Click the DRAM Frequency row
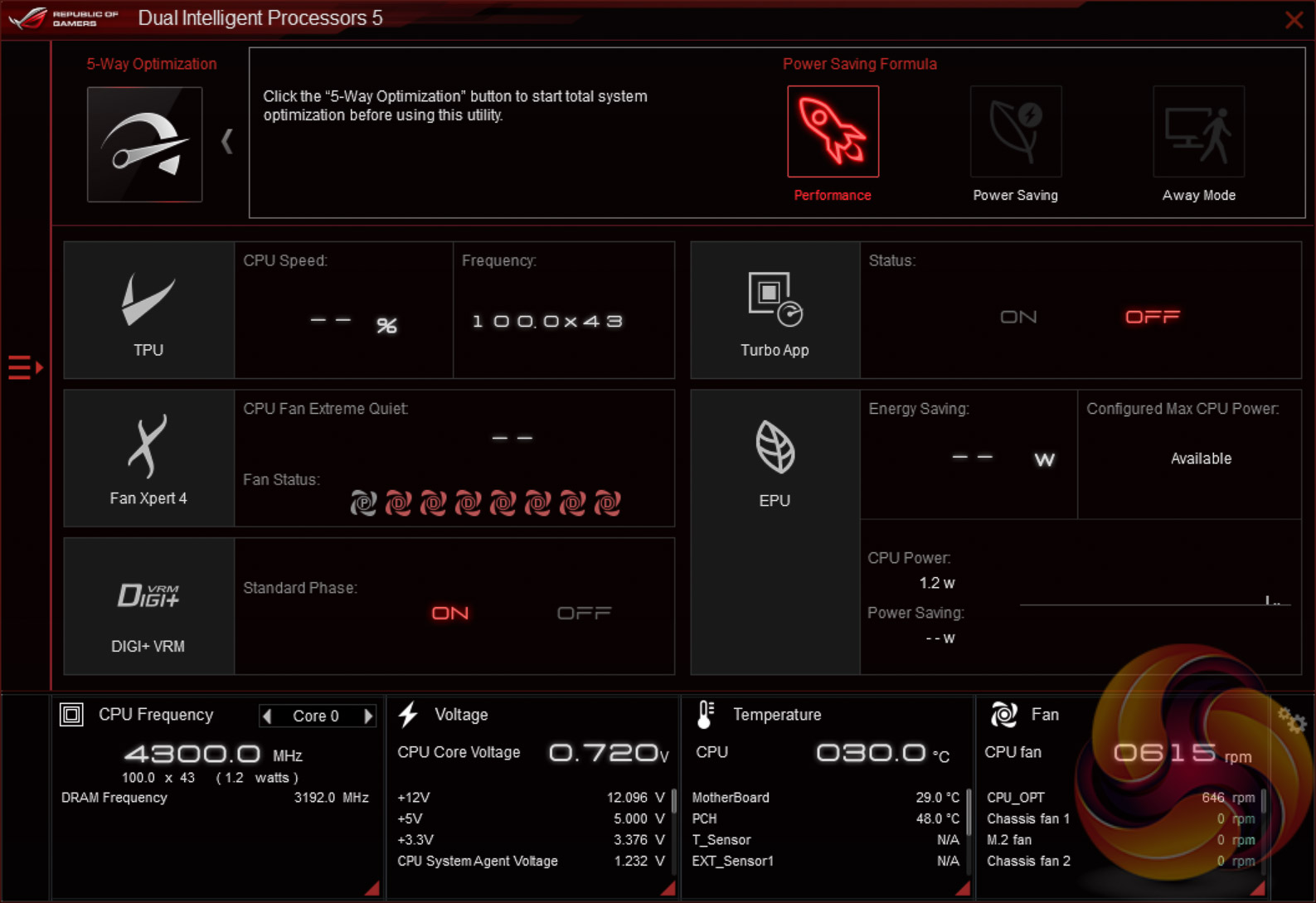 click(215, 798)
